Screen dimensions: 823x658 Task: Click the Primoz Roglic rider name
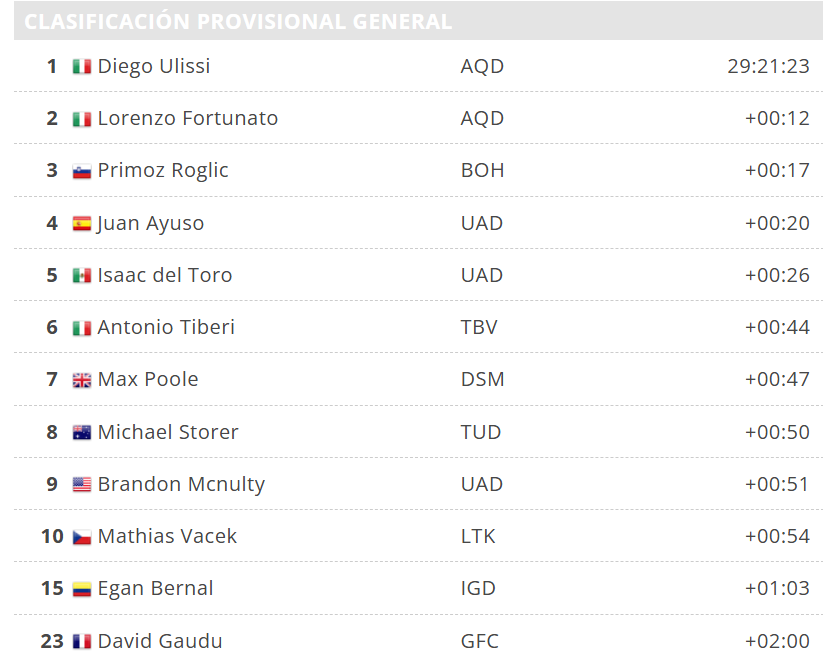tap(163, 170)
